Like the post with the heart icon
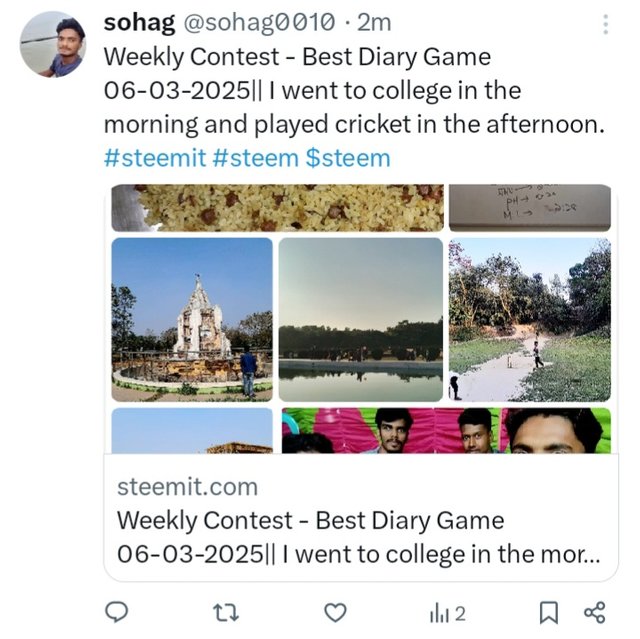Screen dimensions: 640x639 (337, 611)
